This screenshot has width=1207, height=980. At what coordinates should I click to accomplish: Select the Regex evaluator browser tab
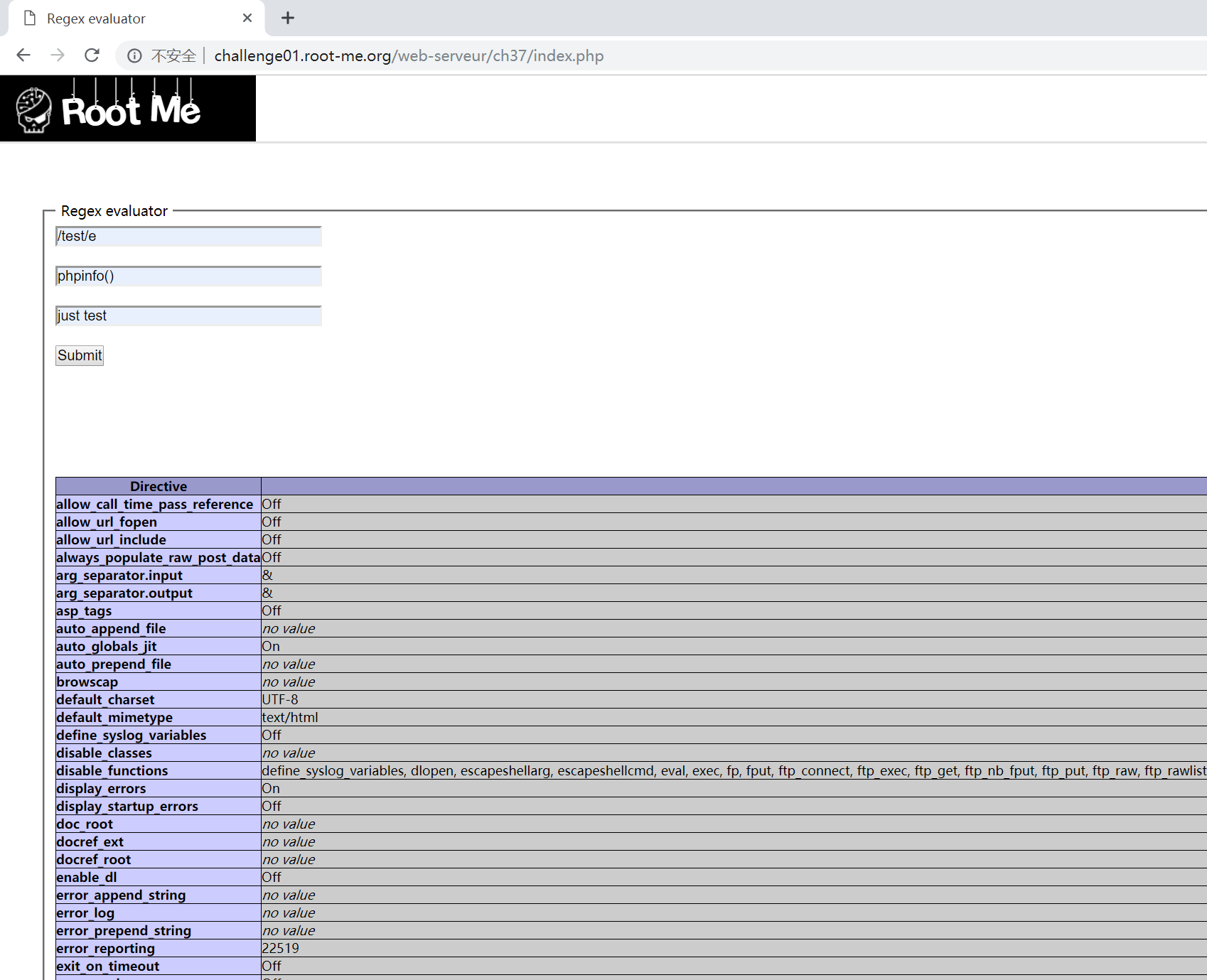click(136, 18)
